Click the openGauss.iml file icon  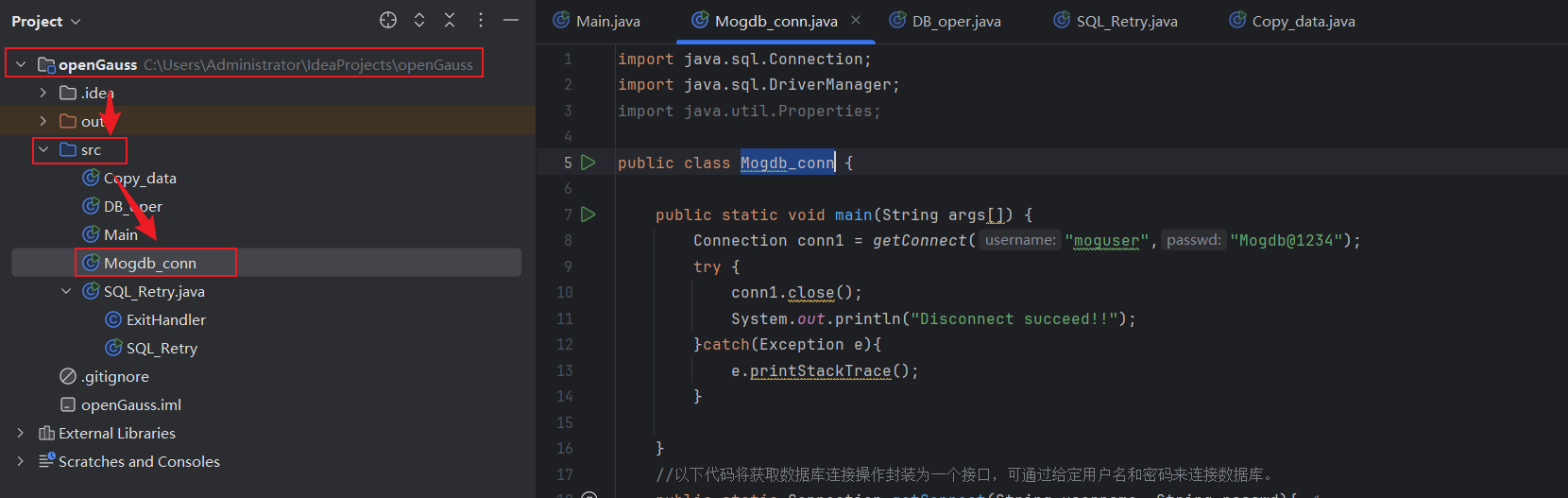(68, 404)
